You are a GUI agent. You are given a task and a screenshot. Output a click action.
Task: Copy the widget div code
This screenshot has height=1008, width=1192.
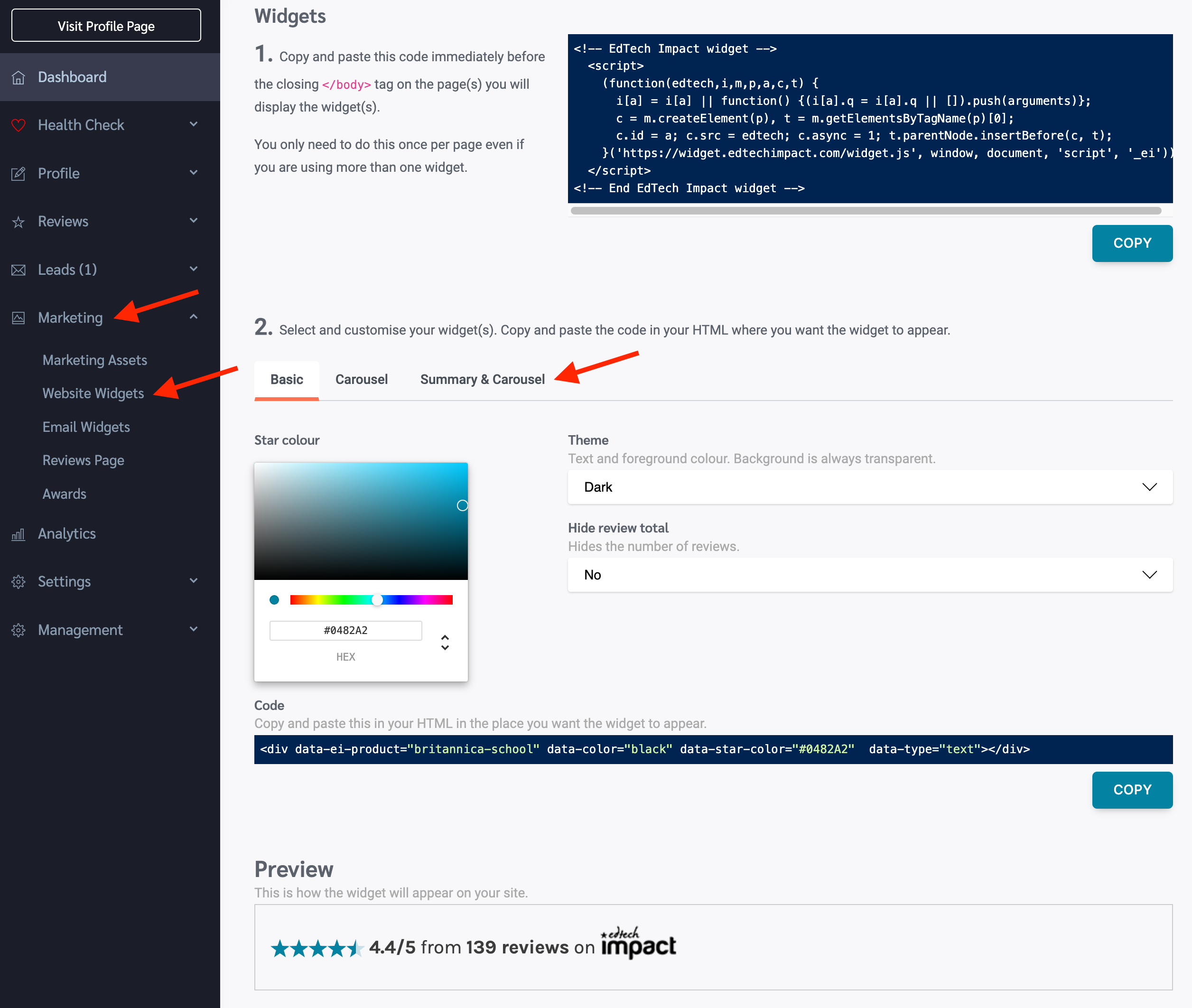point(1132,790)
